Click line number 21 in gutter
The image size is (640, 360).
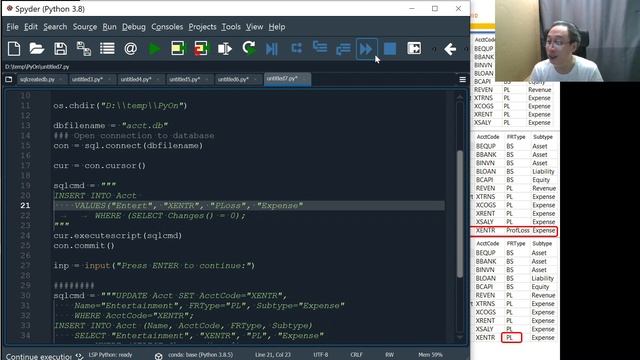point(25,205)
